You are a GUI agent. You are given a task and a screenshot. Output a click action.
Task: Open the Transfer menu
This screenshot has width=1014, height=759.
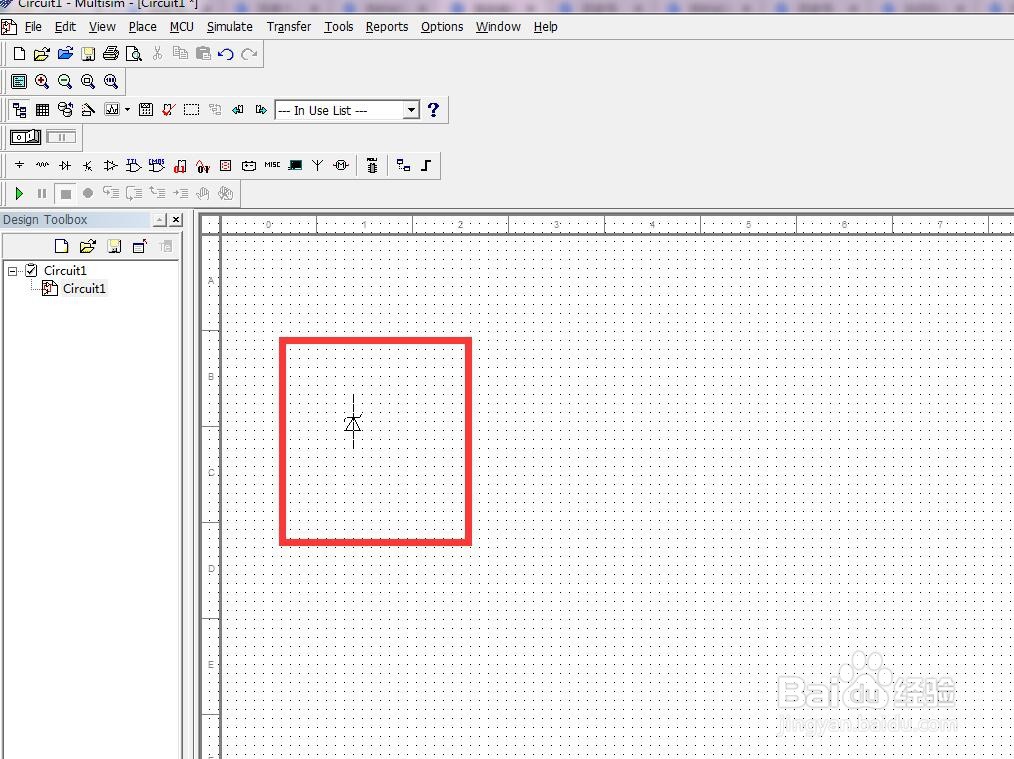(x=288, y=27)
